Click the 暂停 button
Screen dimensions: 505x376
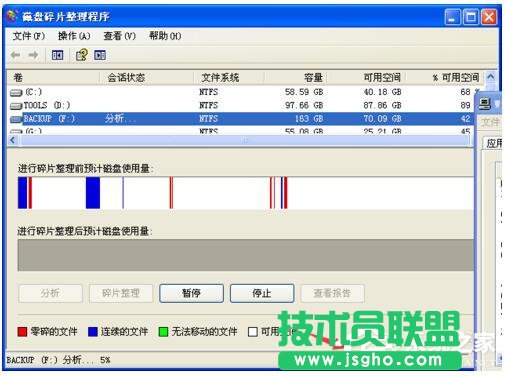191,293
